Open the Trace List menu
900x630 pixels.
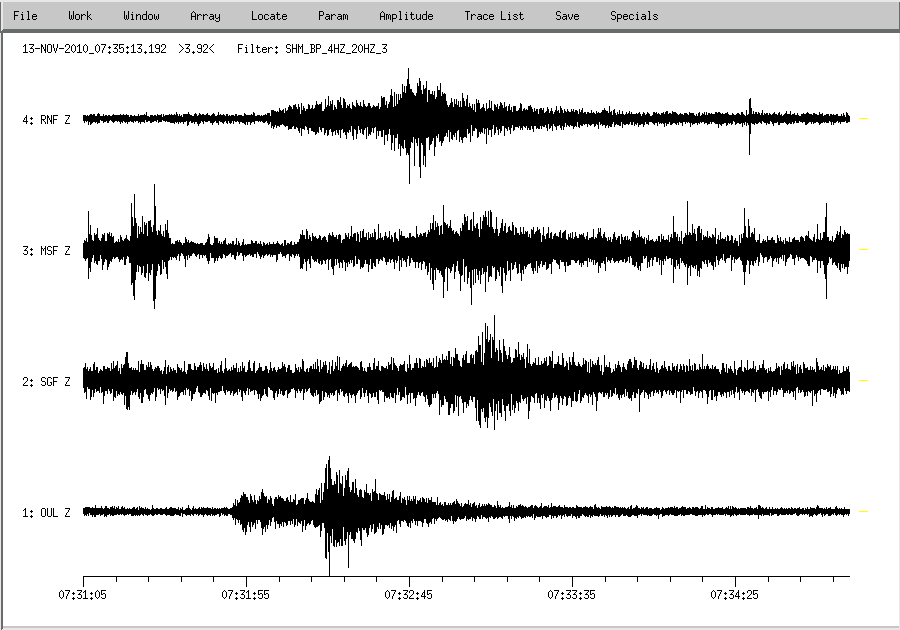(494, 16)
